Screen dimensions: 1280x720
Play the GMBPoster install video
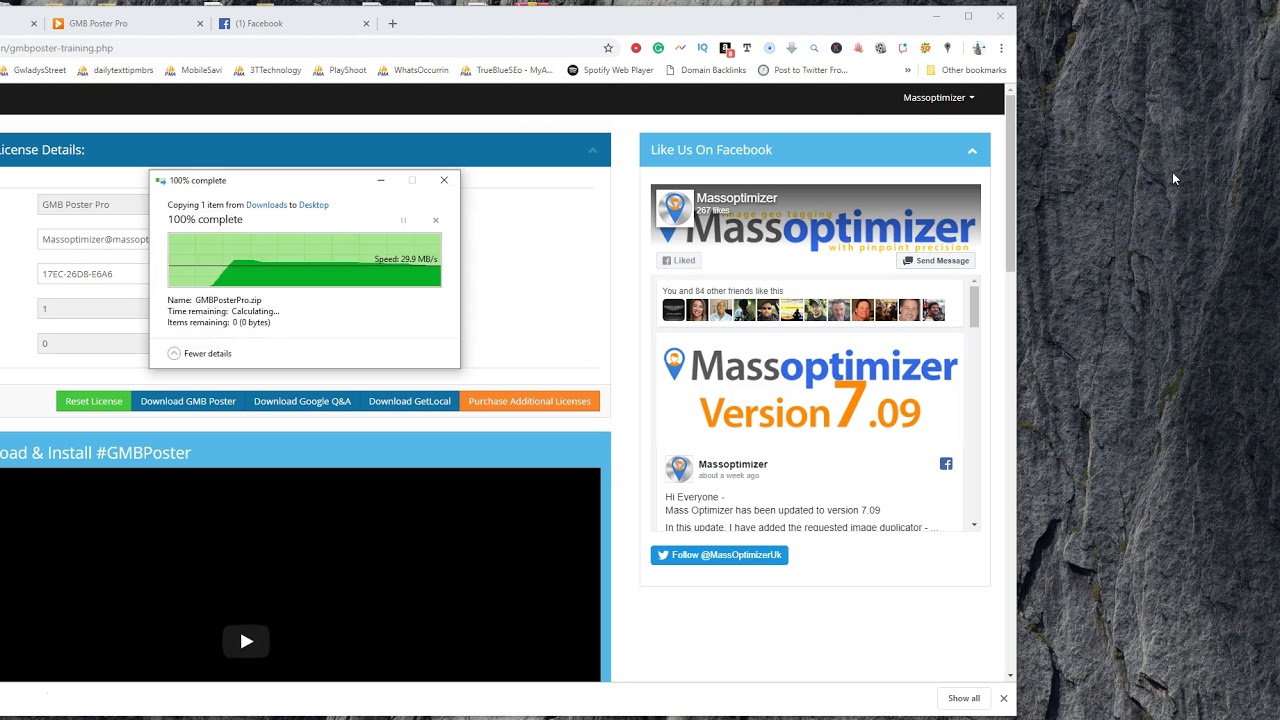246,642
